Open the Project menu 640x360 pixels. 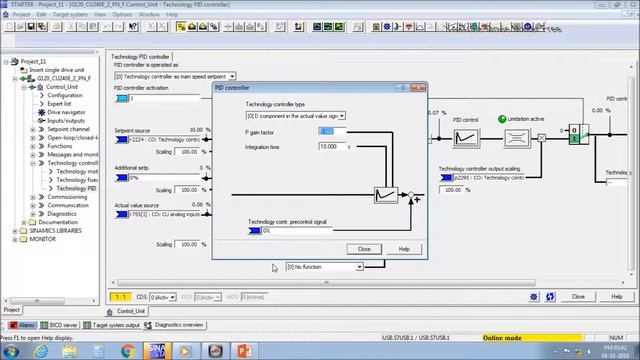point(21,14)
